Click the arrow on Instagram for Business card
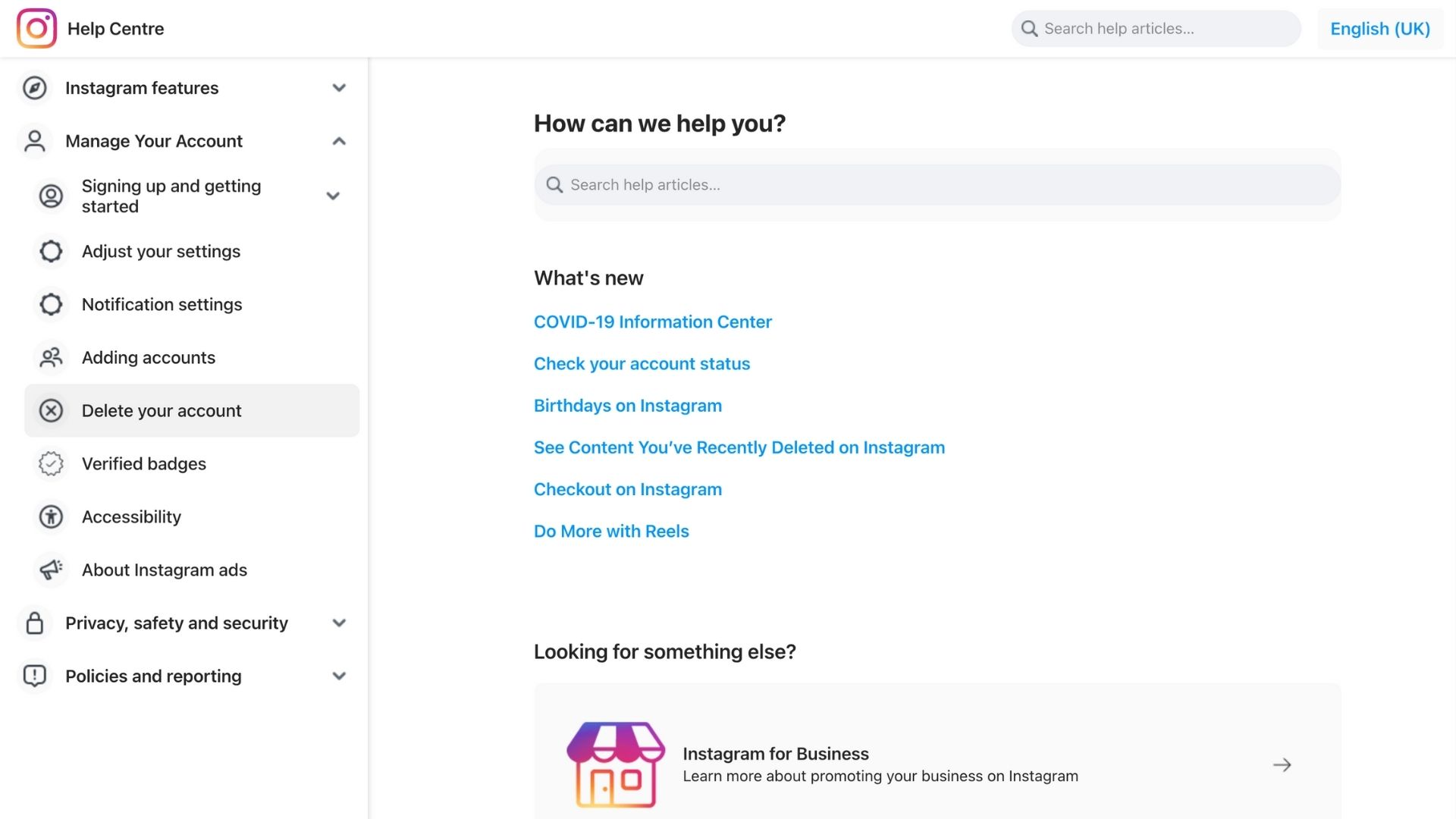Image resolution: width=1456 pixels, height=819 pixels. (x=1282, y=765)
